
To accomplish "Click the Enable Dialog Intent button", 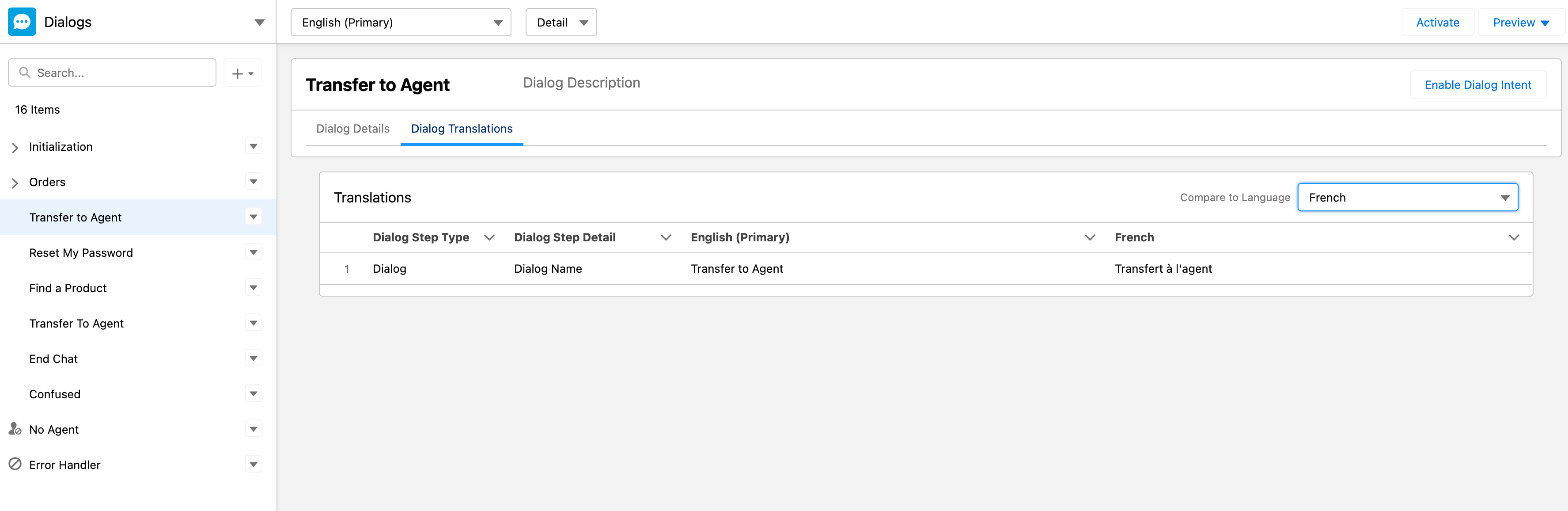I will point(1477,85).
